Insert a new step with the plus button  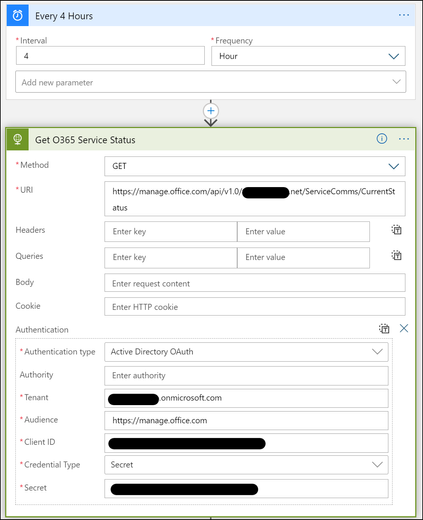click(211, 111)
